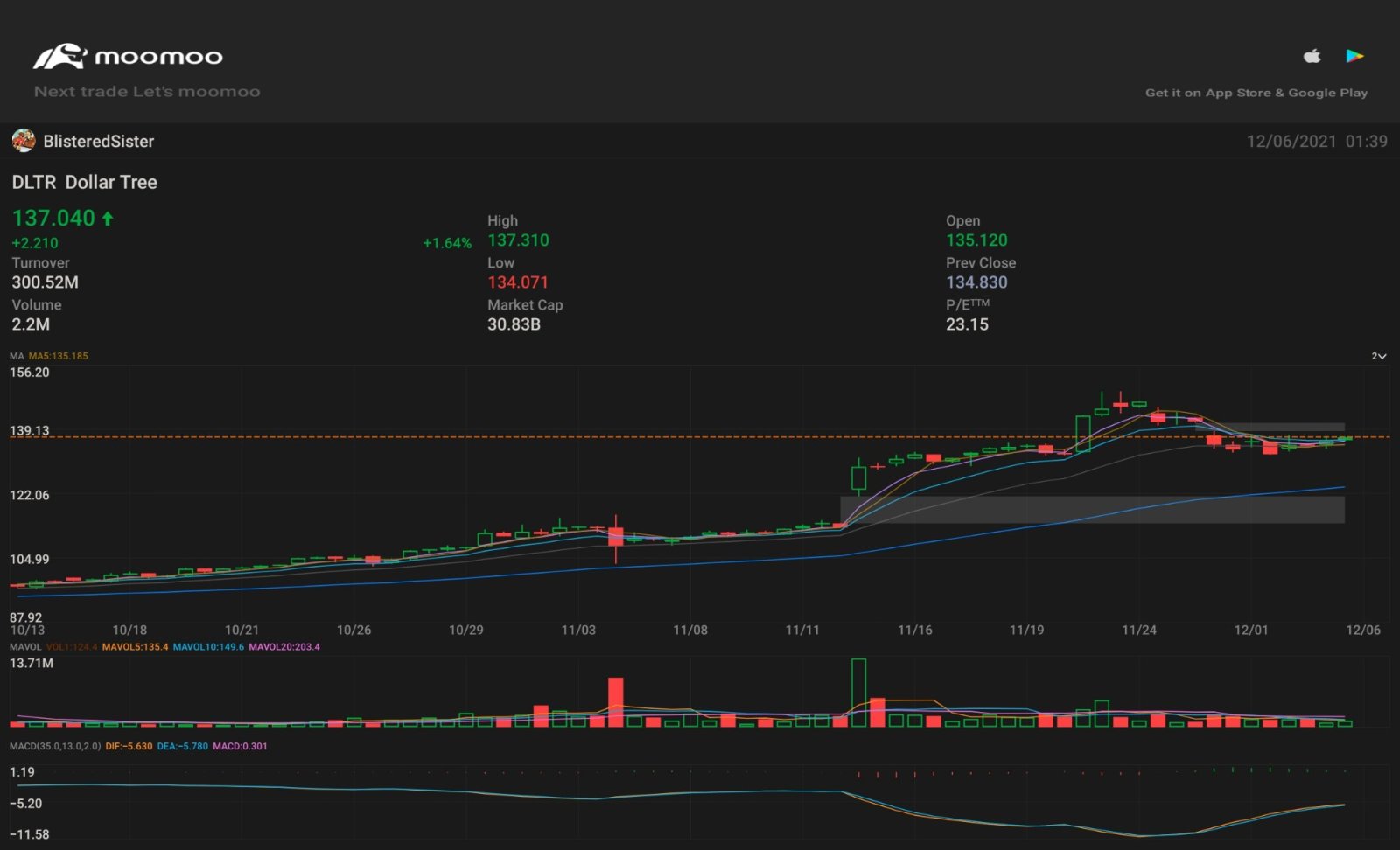Click 'Get it on App Store & Google Play'

(1256, 93)
